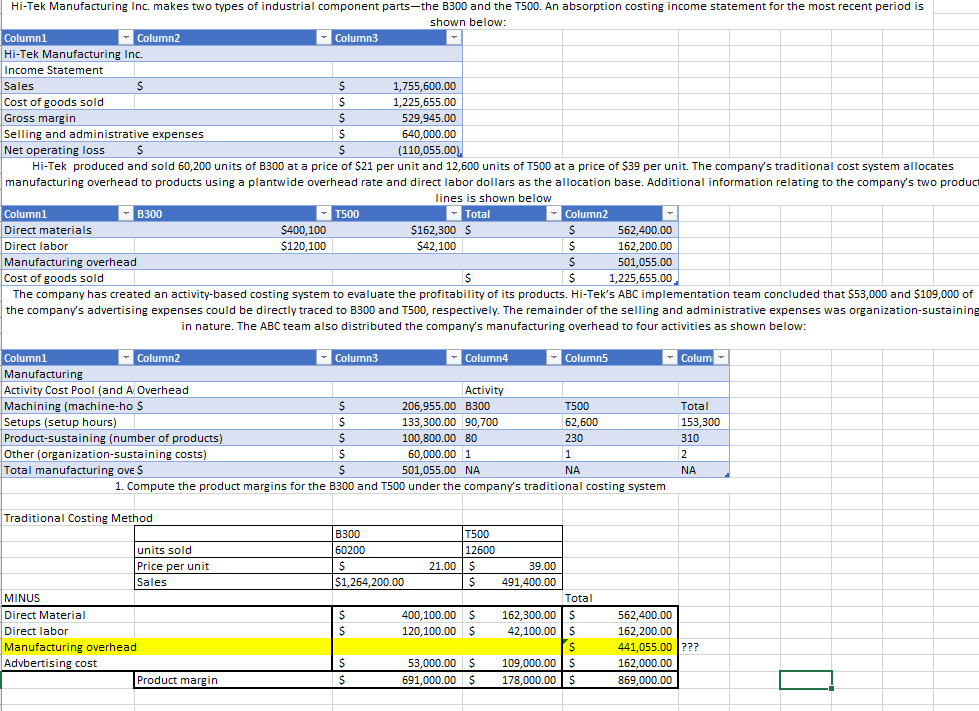Select the B300 direct materials $400,100 cell
The height and width of the screenshot is (711, 979).
tap(233, 230)
